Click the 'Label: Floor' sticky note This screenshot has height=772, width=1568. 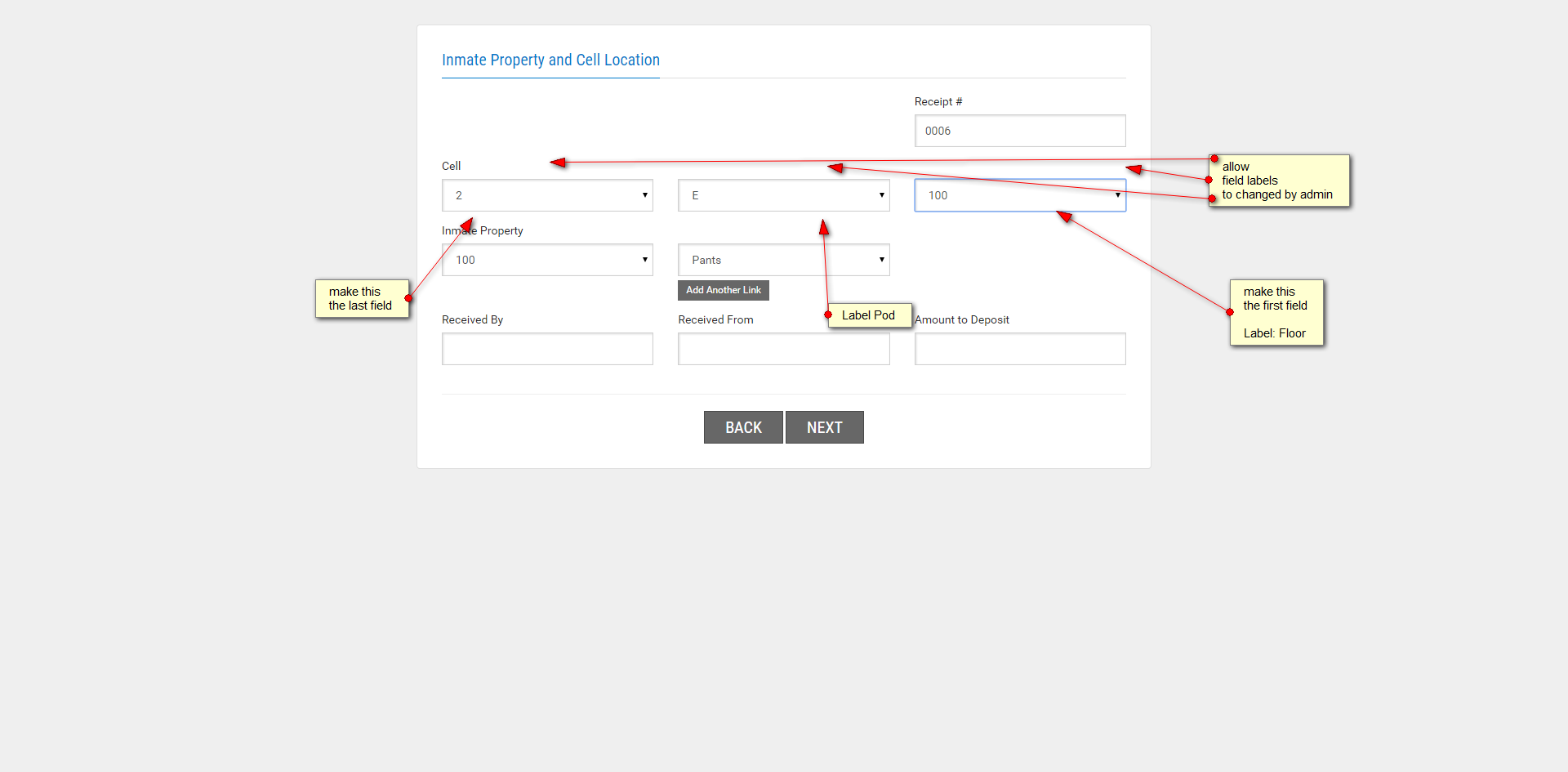[x=1276, y=313]
